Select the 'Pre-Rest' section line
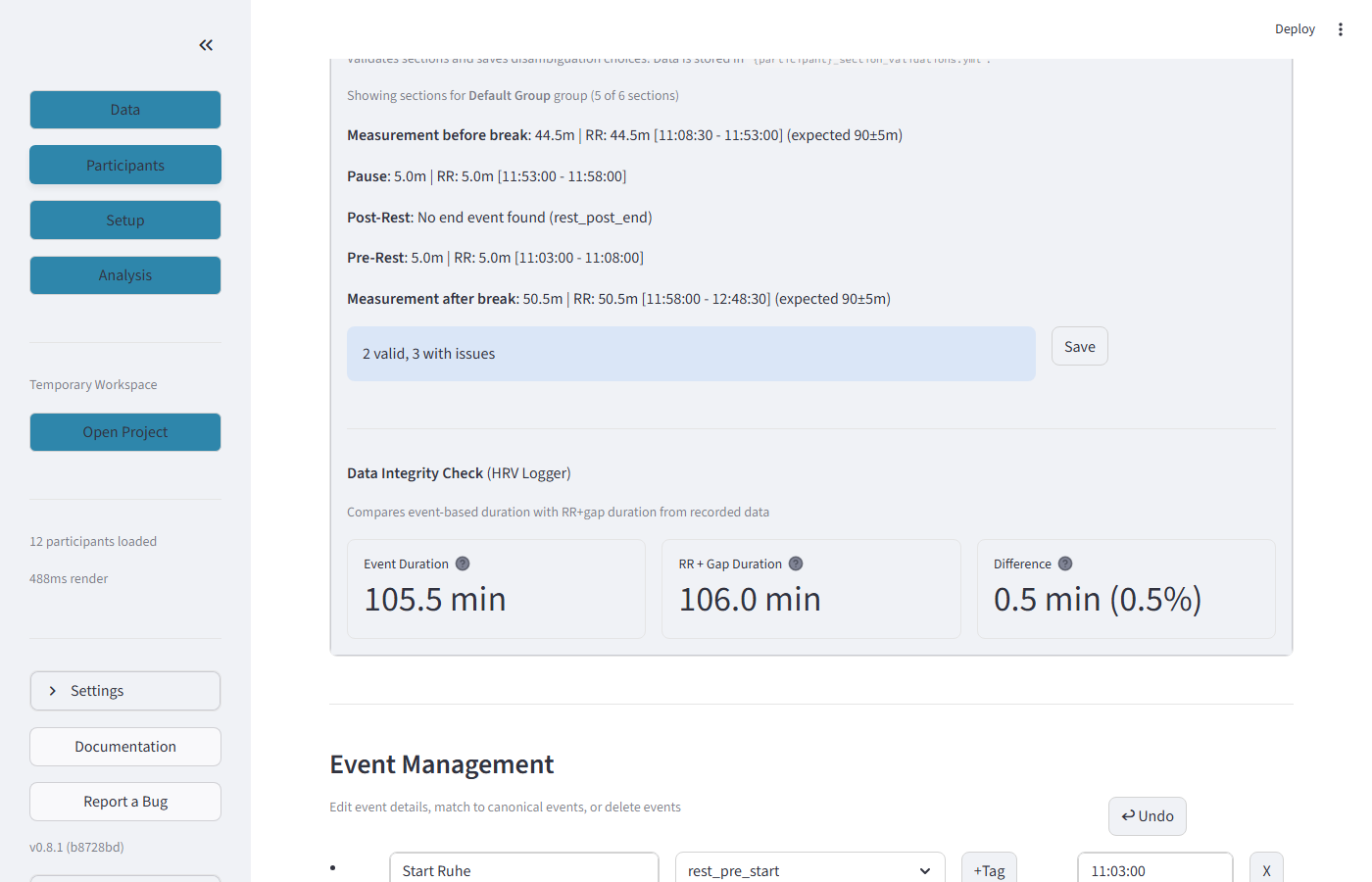Screen dimensions: 1372x882 (495, 258)
